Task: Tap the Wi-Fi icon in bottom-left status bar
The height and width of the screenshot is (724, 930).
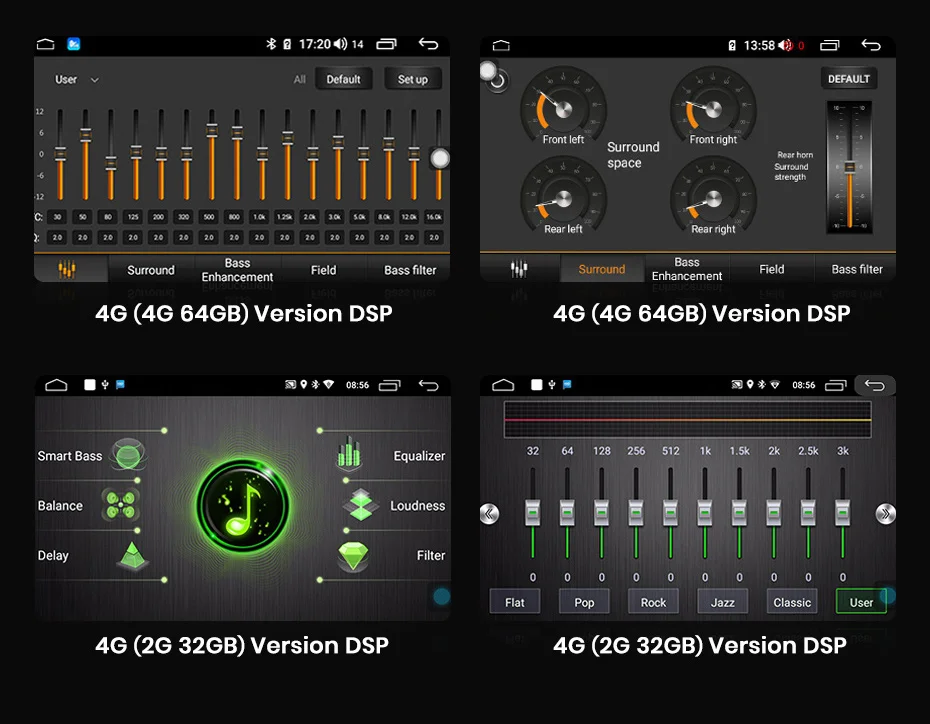Action: pos(329,385)
